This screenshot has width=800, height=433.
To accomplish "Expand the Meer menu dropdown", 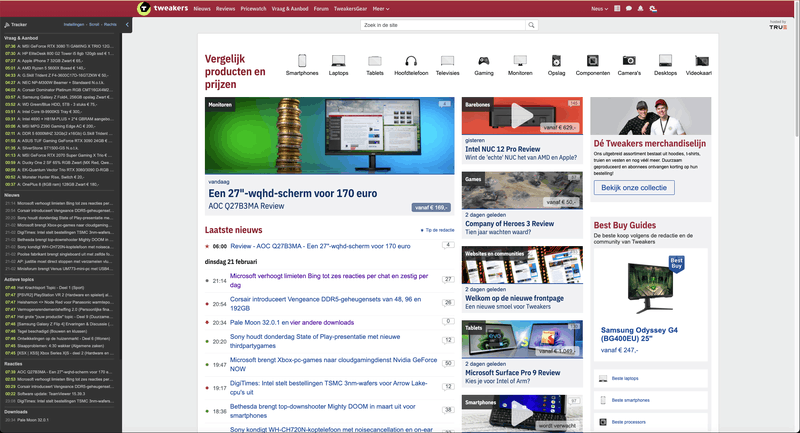I will click(381, 9).
